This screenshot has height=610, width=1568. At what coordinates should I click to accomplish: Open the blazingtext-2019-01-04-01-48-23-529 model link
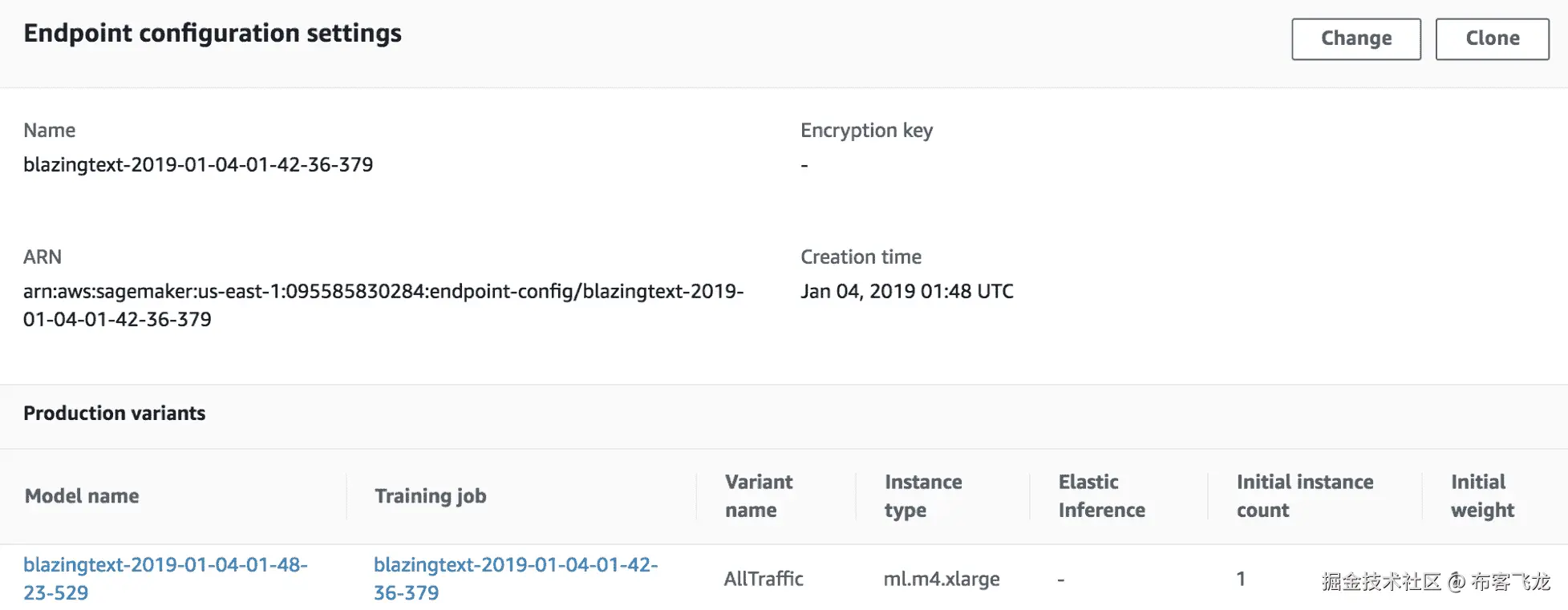point(165,578)
